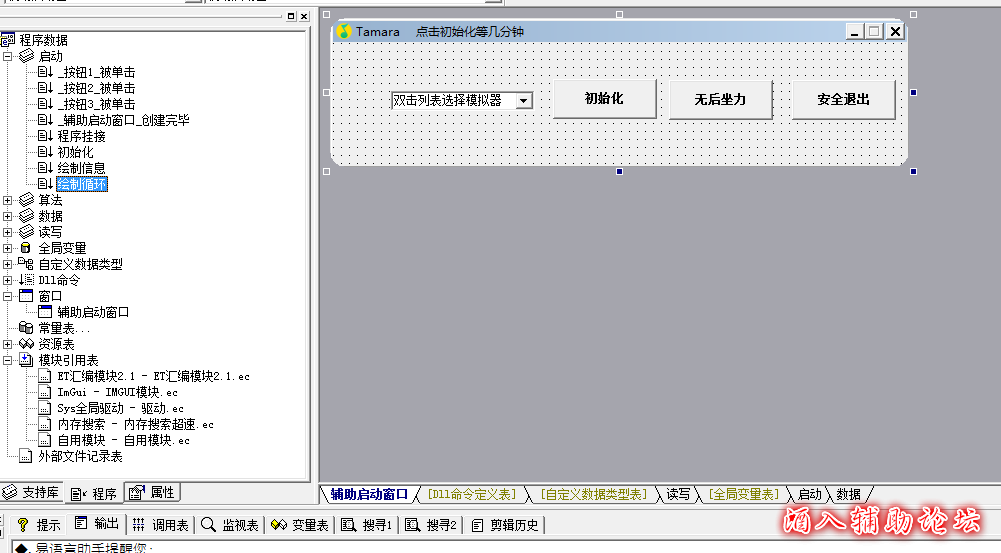This screenshot has height=553, width=1001.
Task: Open subroutine _按钮3_被单击 in tree
Action: click(96, 104)
